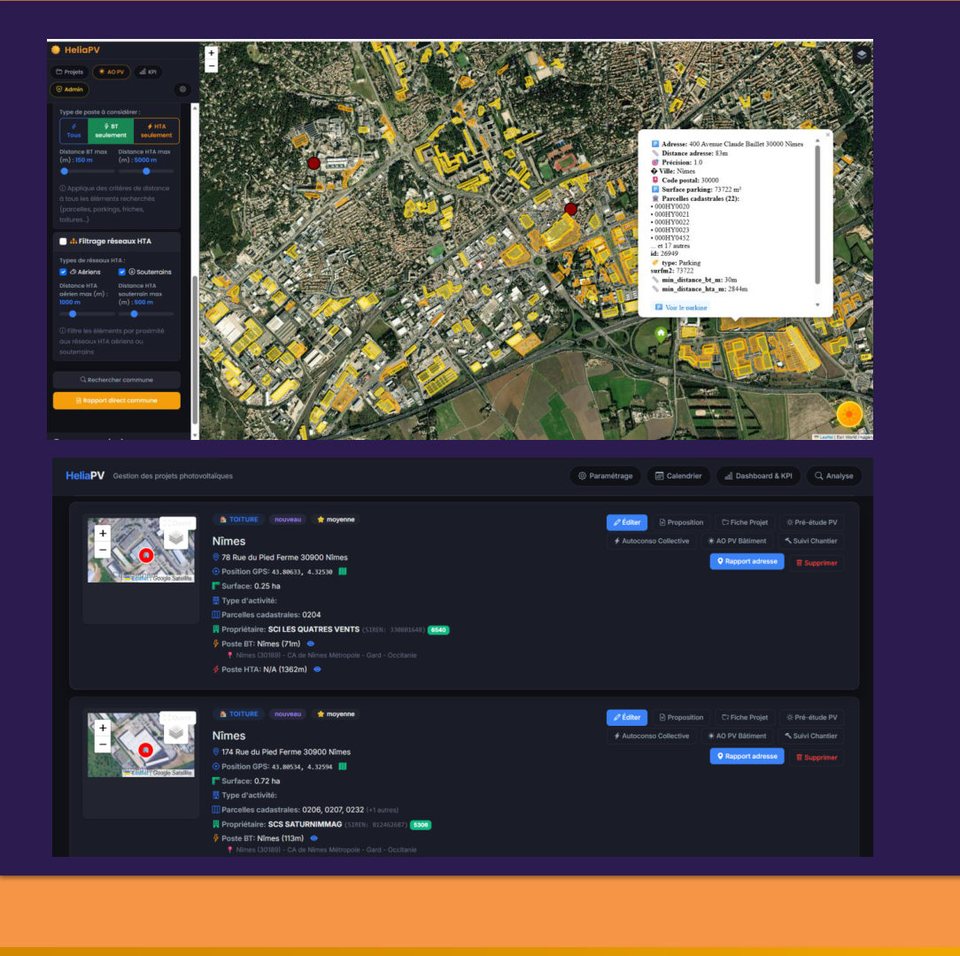Click the red parking marker on the map
The height and width of the screenshot is (956, 960).
coord(569,209)
